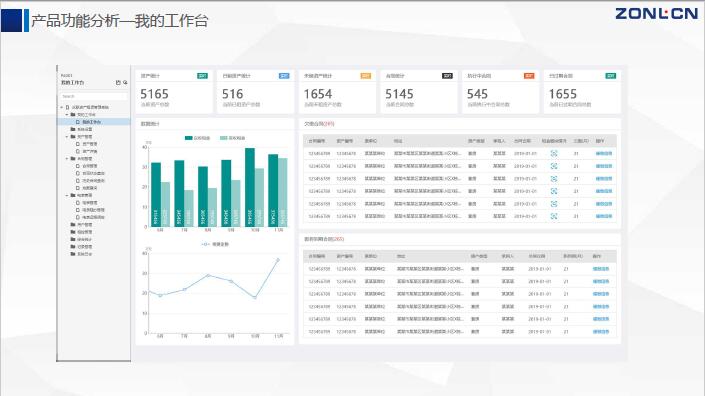The width and height of the screenshot is (705, 396).
Task: Click the line chart peak point at 11月
Action: tap(278, 260)
